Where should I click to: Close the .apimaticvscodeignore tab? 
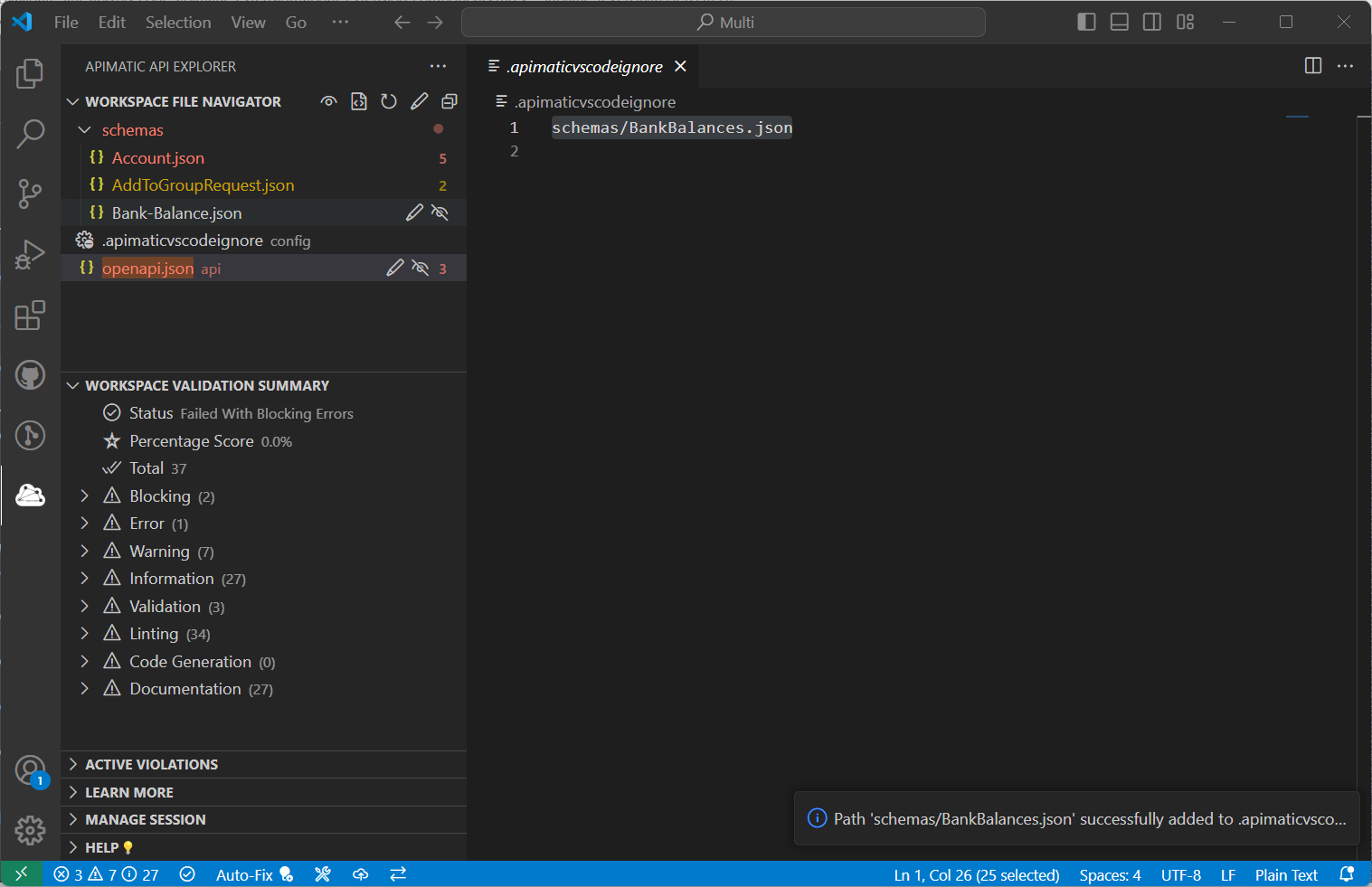(x=681, y=66)
